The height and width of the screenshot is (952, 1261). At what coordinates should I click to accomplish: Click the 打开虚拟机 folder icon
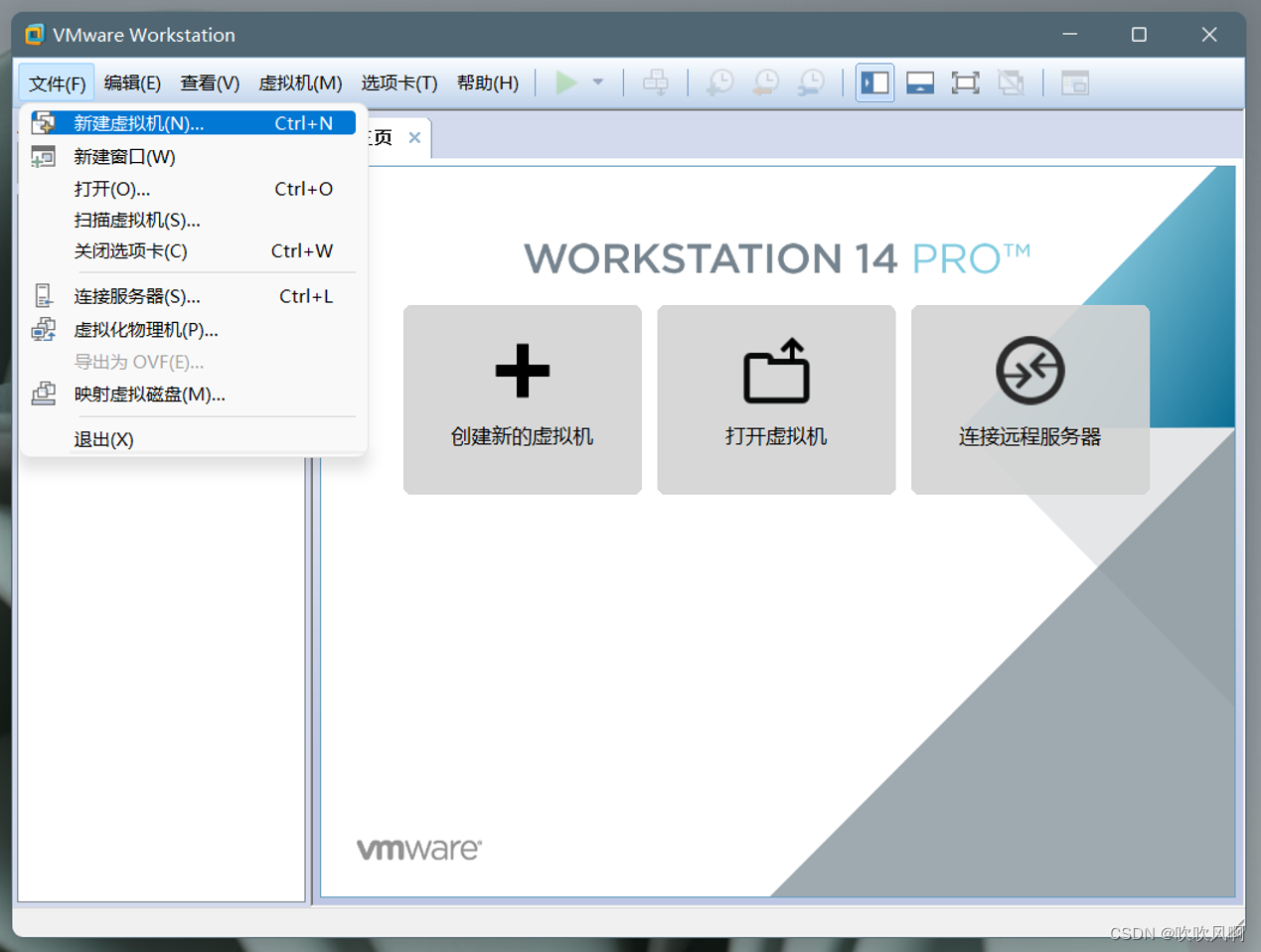pos(775,369)
